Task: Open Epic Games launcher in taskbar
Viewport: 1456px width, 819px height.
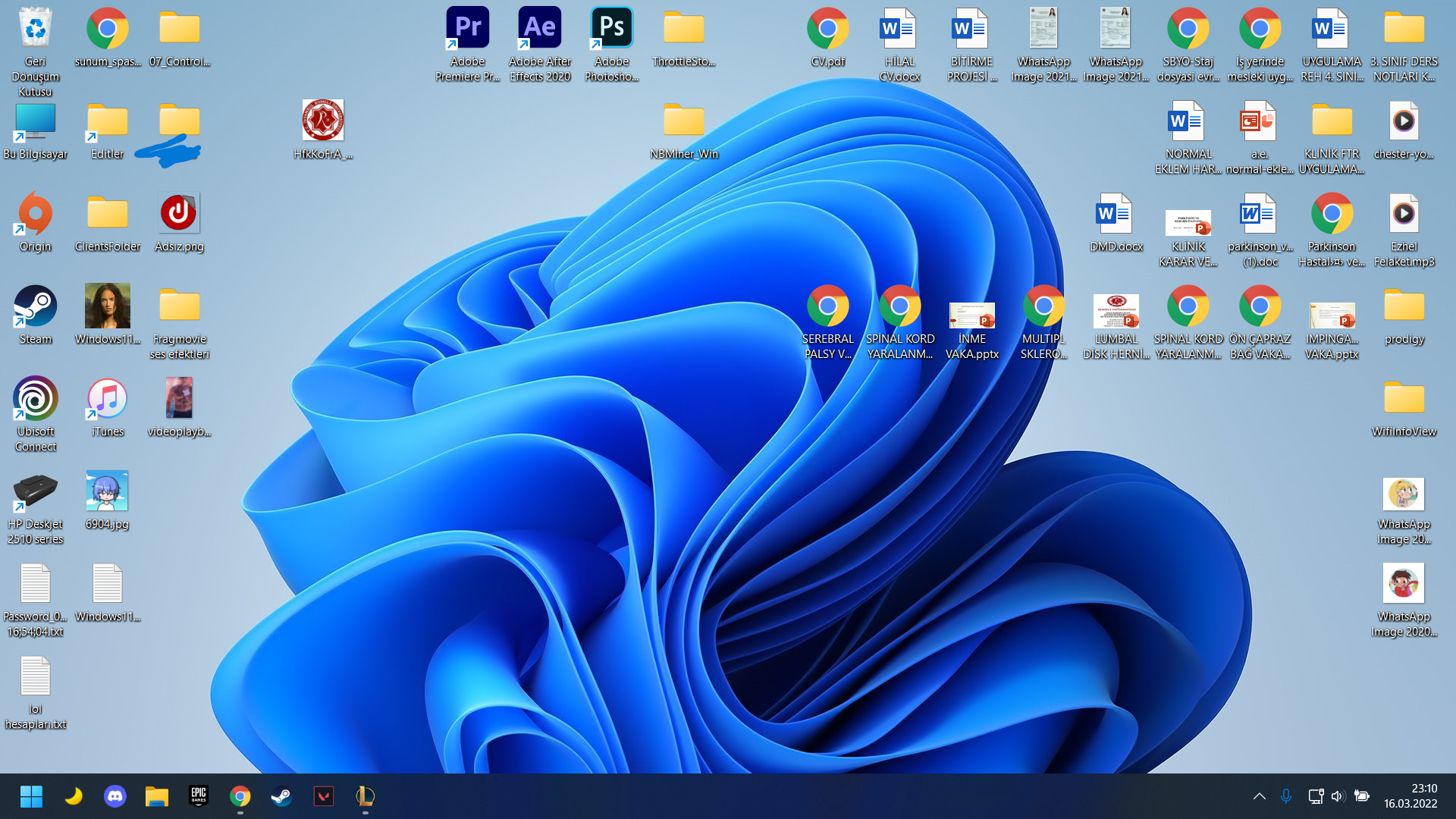Action: [x=198, y=796]
